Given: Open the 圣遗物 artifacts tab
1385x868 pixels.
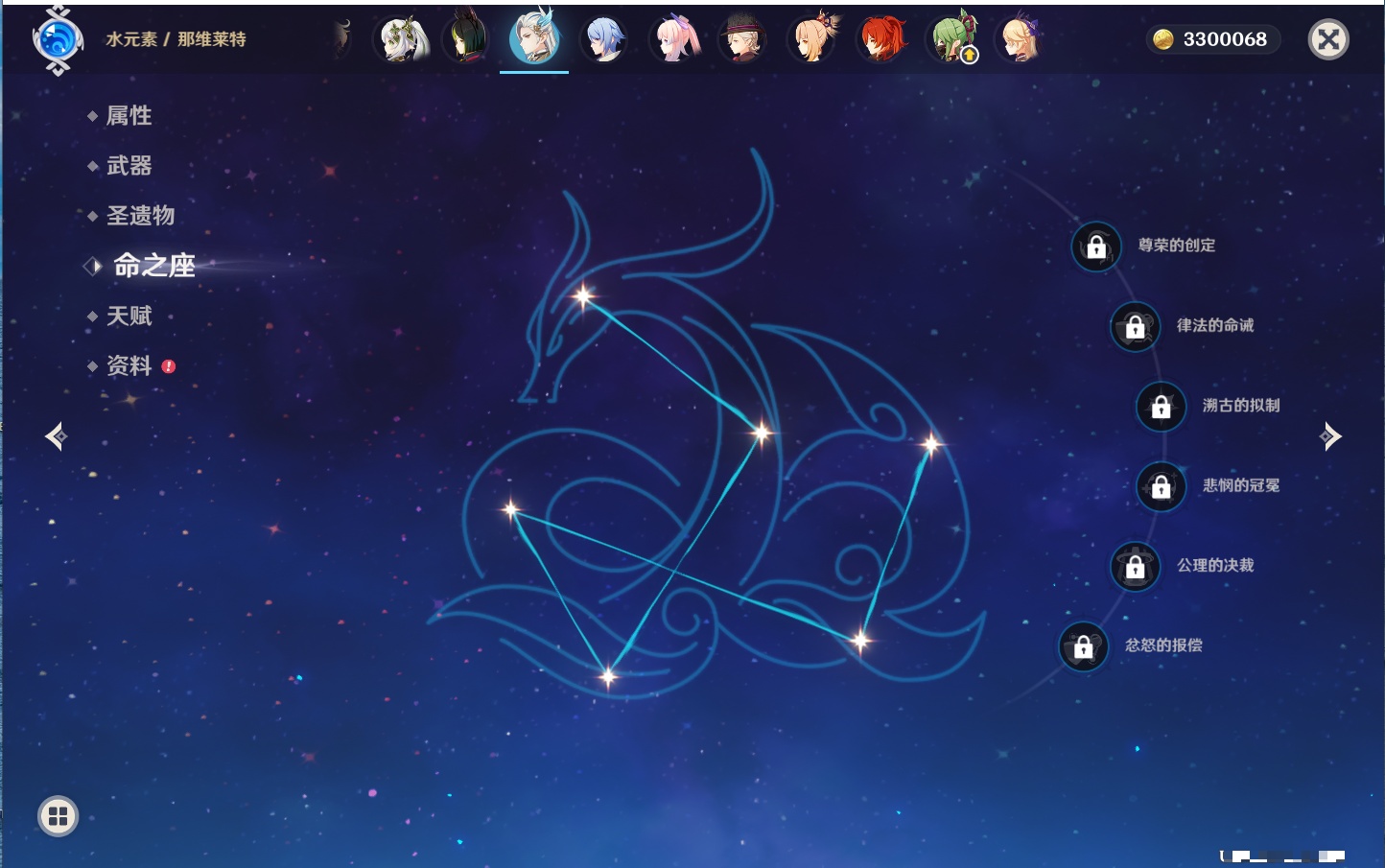Looking at the screenshot, I should (140, 216).
